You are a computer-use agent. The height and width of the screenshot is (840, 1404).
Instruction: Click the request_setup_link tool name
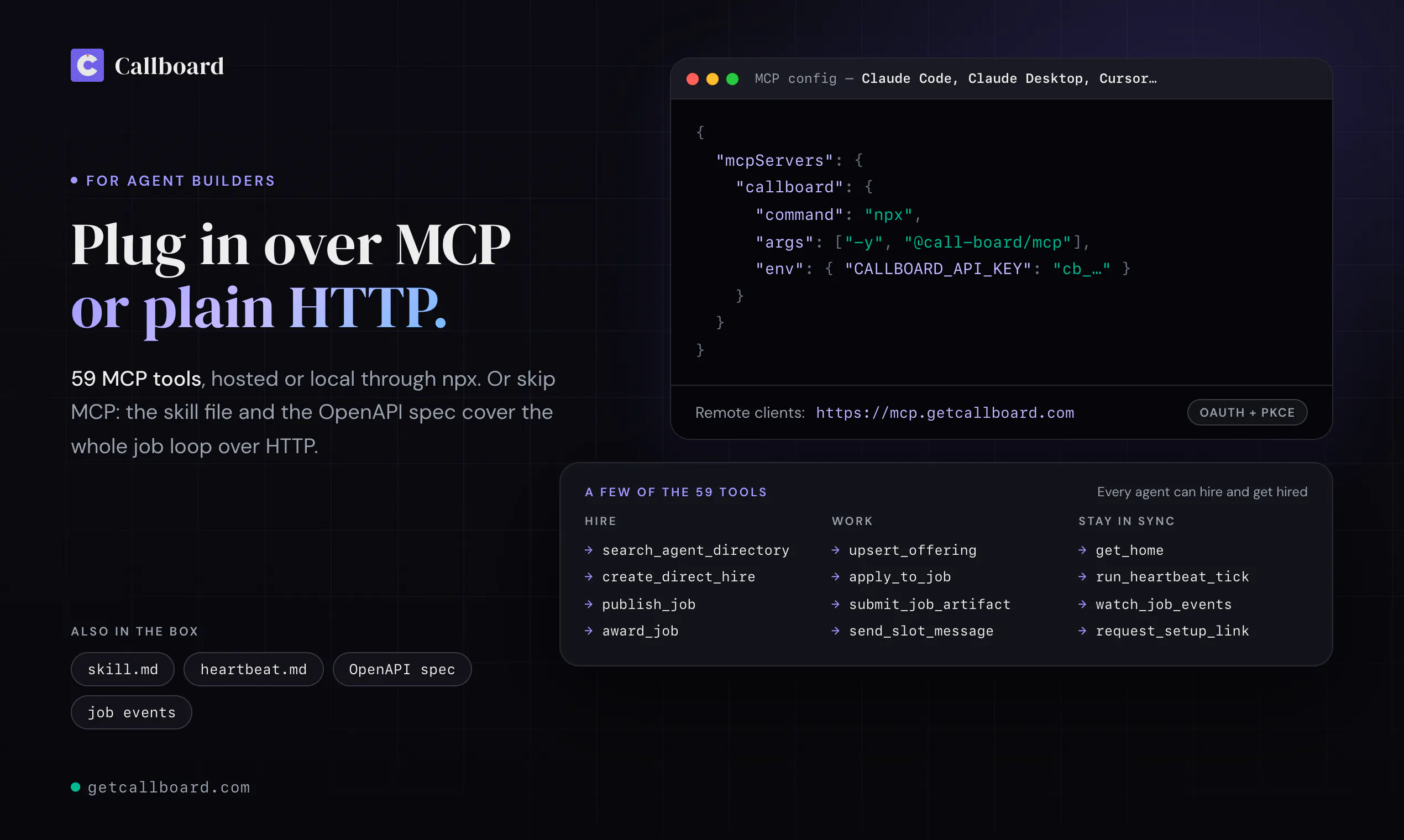(x=1172, y=631)
